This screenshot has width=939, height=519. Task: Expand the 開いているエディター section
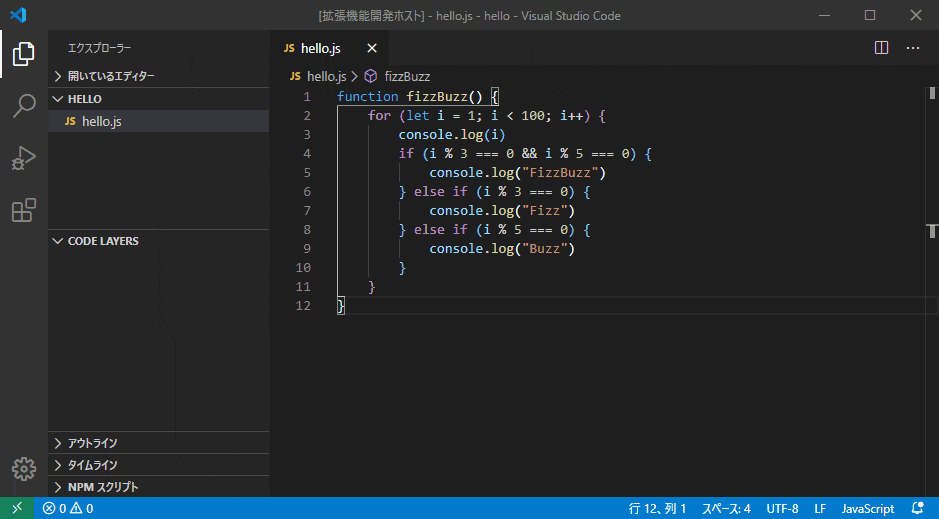159,76
